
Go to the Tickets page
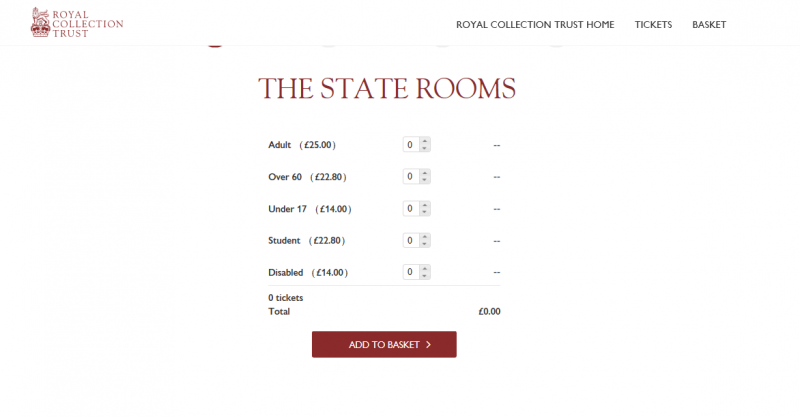pos(653,24)
